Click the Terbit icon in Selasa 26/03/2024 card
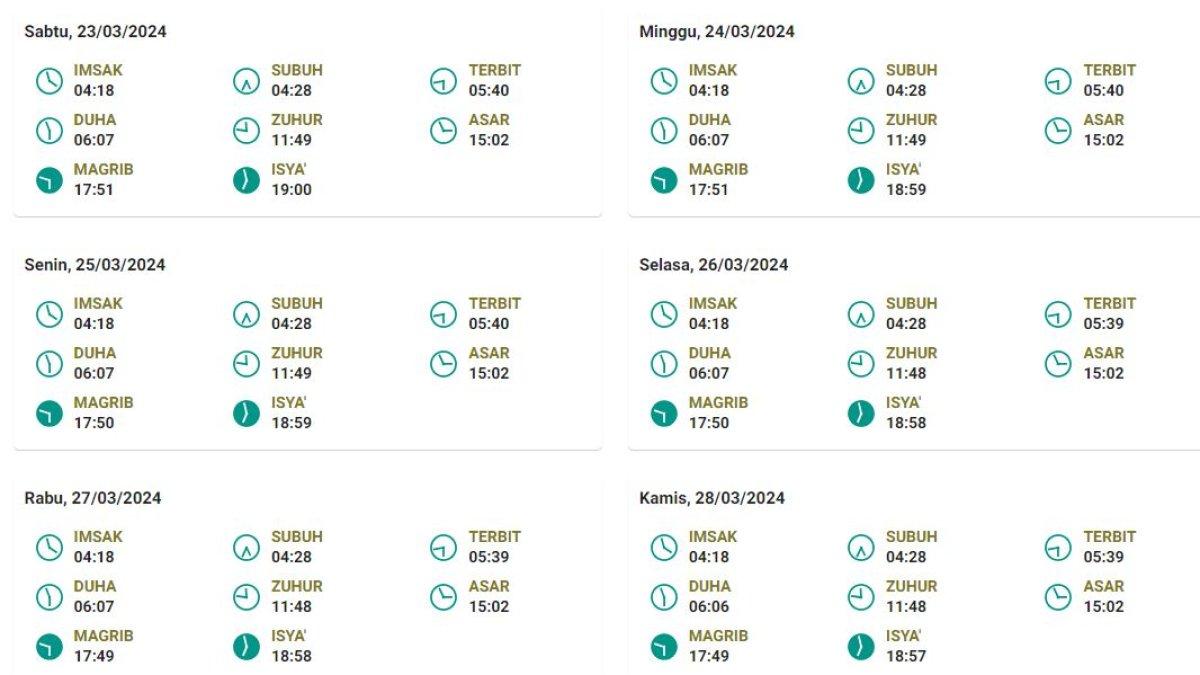1200x675 pixels. point(1058,314)
